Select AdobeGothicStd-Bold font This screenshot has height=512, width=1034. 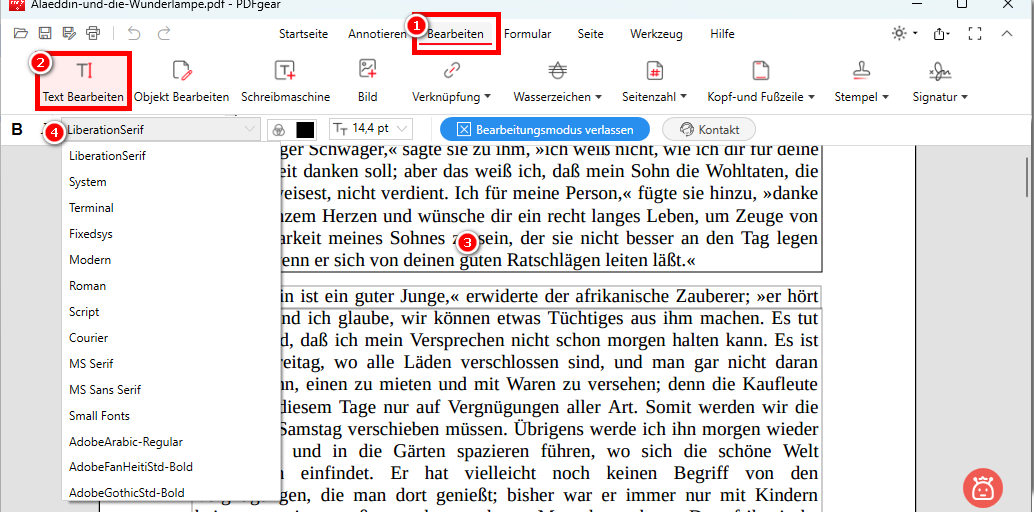[171, 493]
